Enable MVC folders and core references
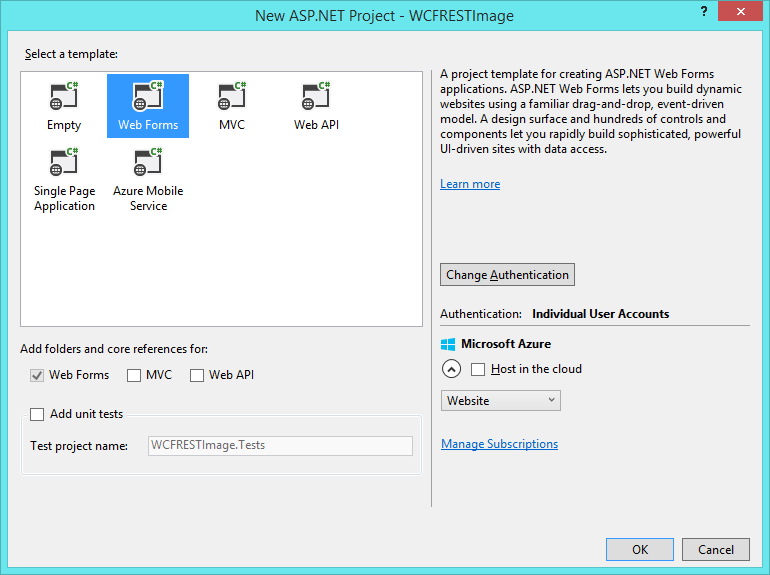 click(x=134, y=376)
